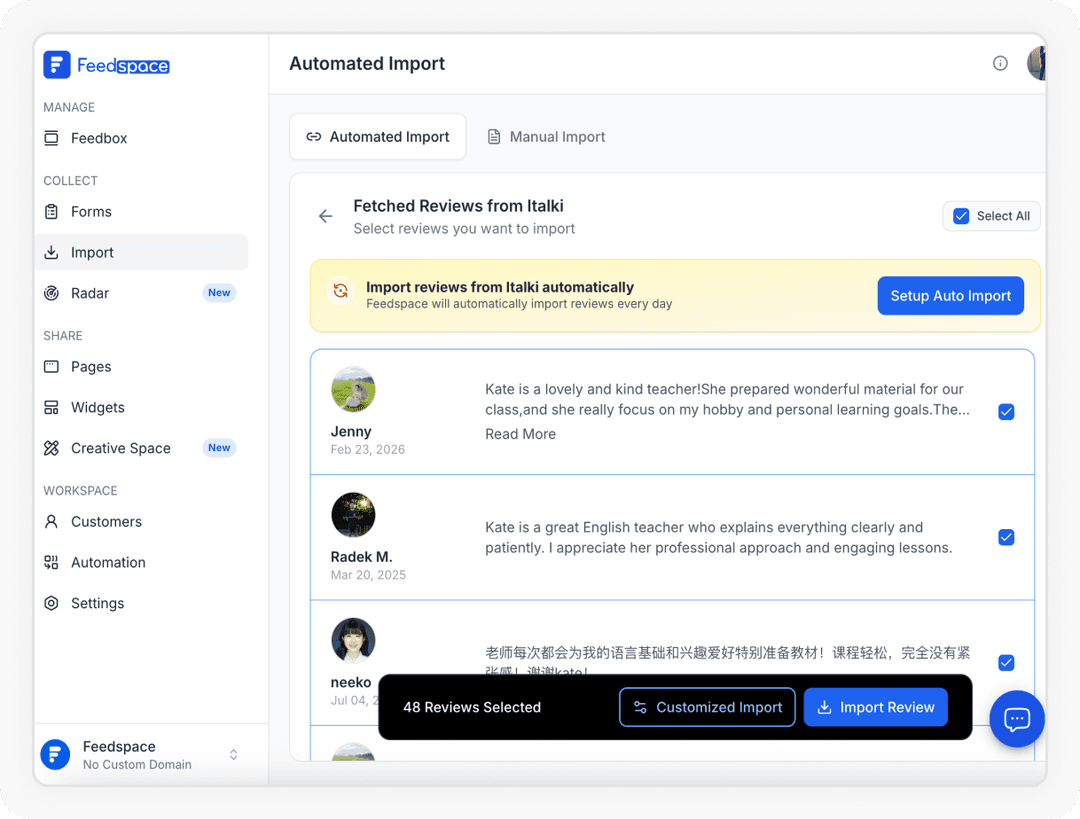Click the Setup Auto Import button
Screen dimensions: 1080x819
pyautogui.click(x=951, y=296)
